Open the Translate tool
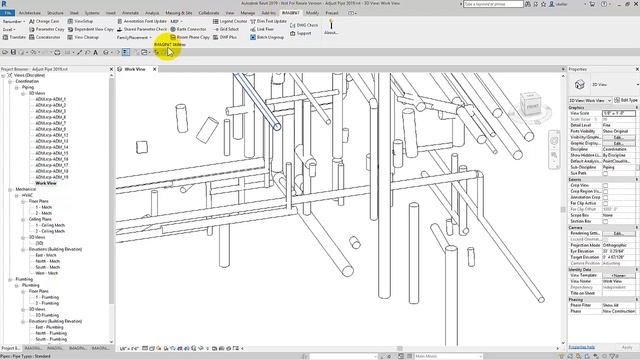Image resolution: width=640 pixels, height=360 pixels. point(14,37)
